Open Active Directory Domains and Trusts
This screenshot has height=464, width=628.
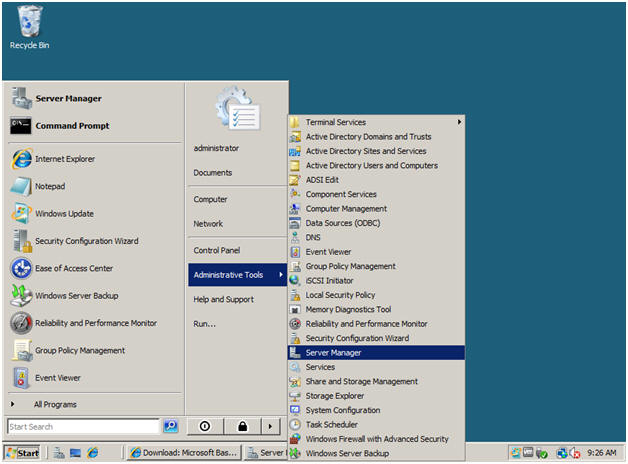tap(376, 137)
